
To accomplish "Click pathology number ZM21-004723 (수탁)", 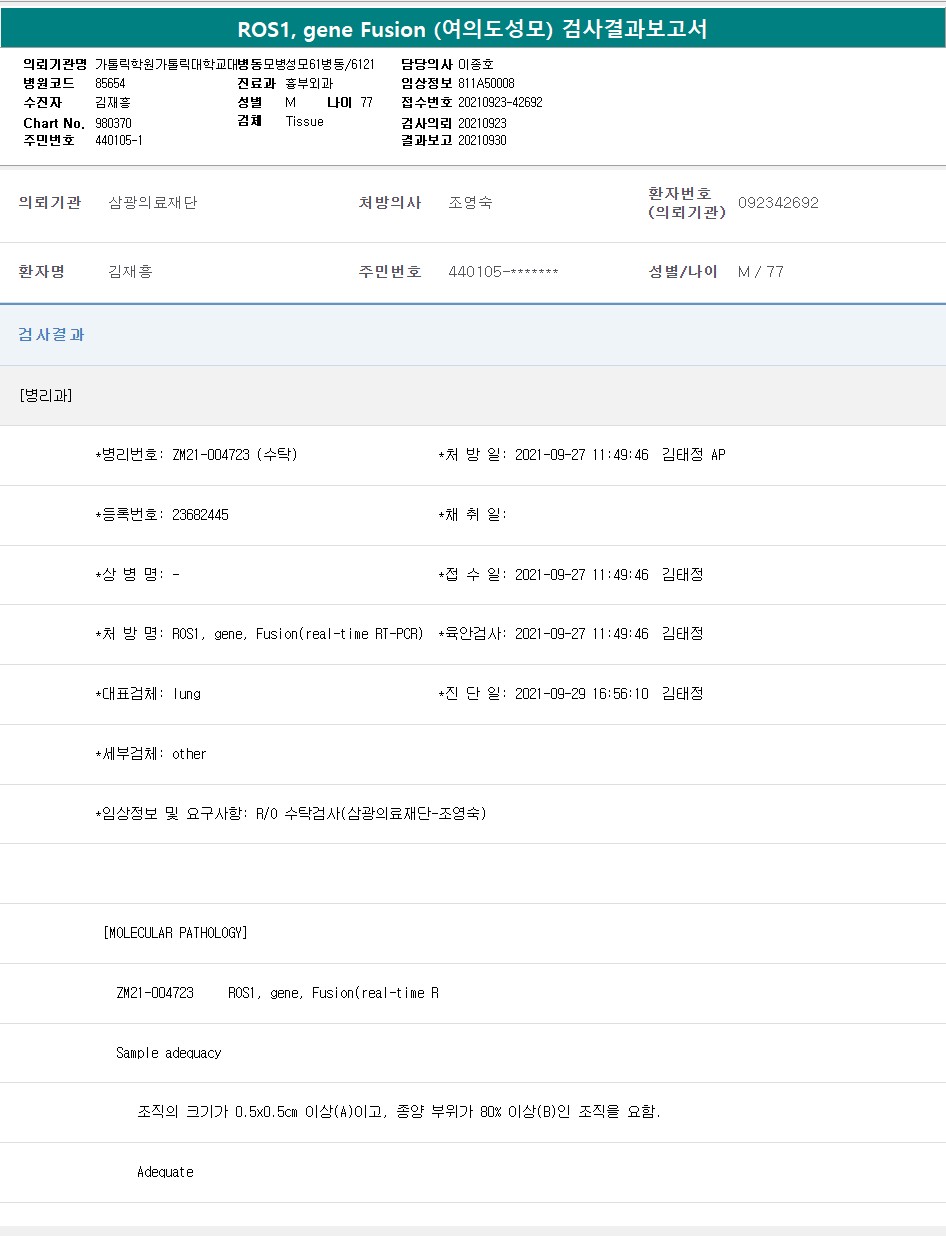I will (x=234, y=455).
